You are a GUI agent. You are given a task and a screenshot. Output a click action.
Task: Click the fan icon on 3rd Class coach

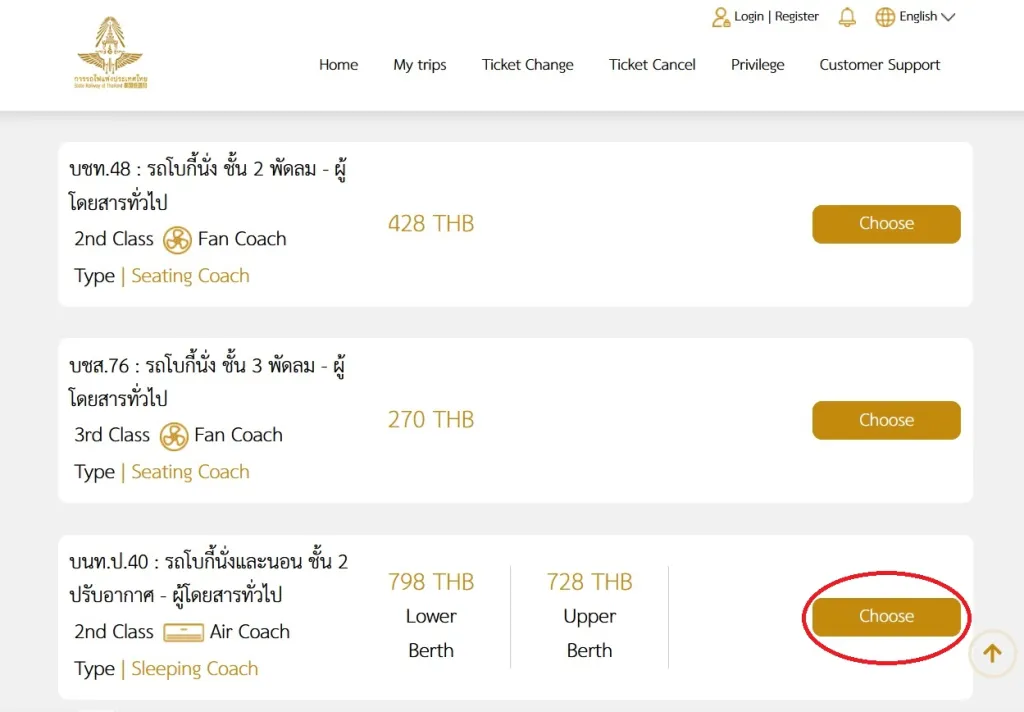coord(174,436)
